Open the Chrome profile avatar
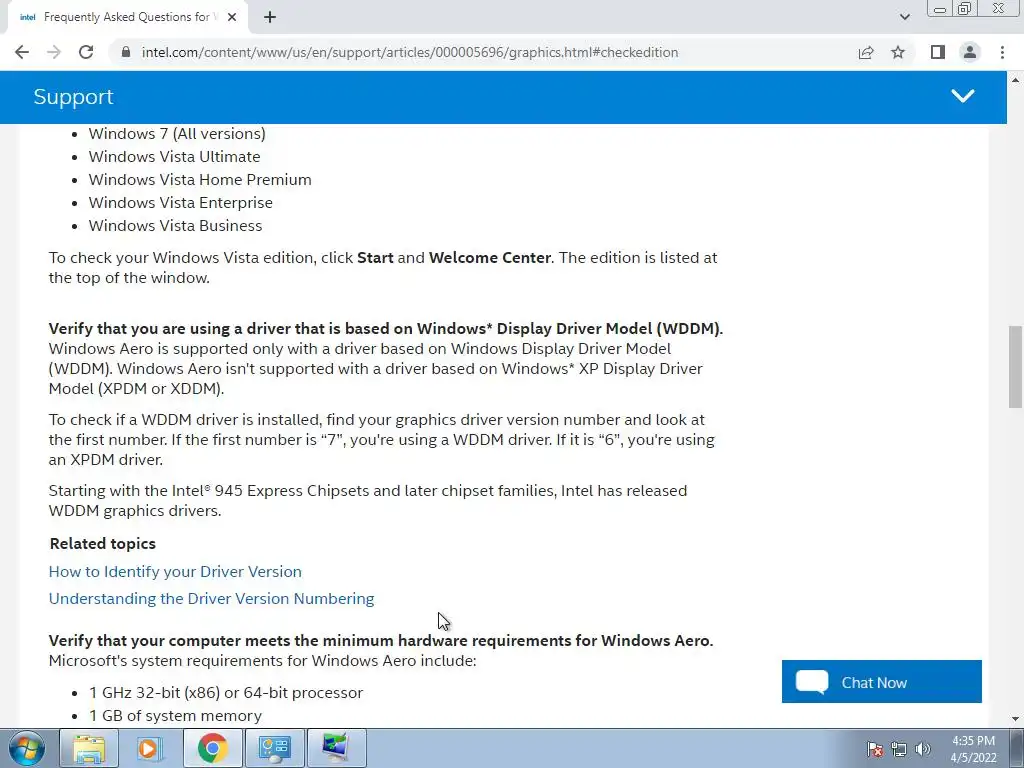This screenshot has width=1024, height=768. coord(970,52)
